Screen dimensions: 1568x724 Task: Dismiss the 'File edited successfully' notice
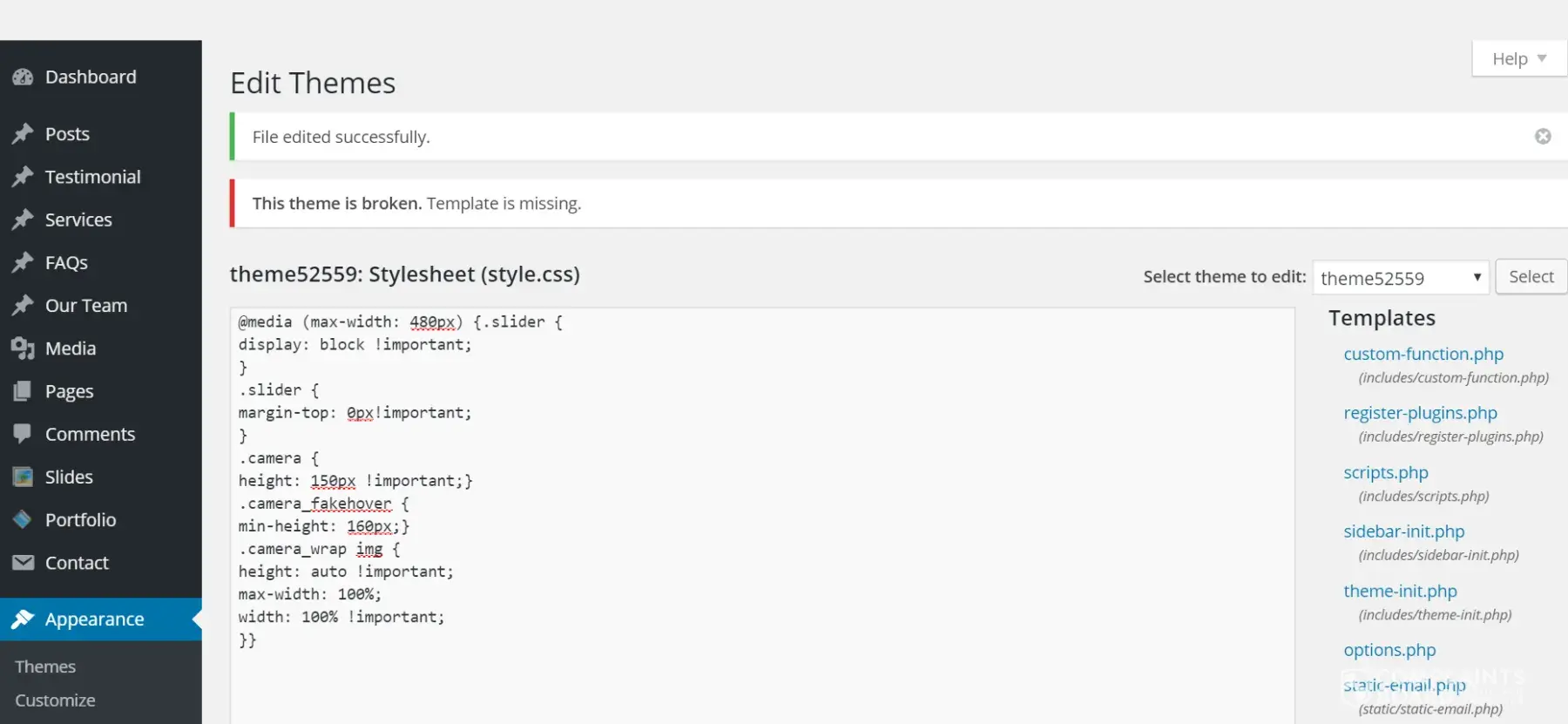pyautogui.click(x=1543, y=137)
